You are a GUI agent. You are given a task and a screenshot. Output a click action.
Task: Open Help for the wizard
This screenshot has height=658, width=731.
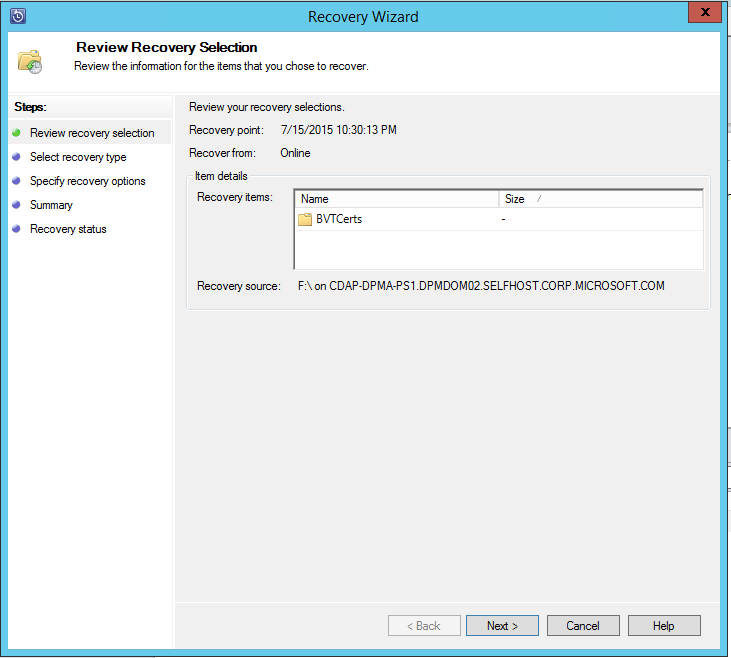click(664, 625)
